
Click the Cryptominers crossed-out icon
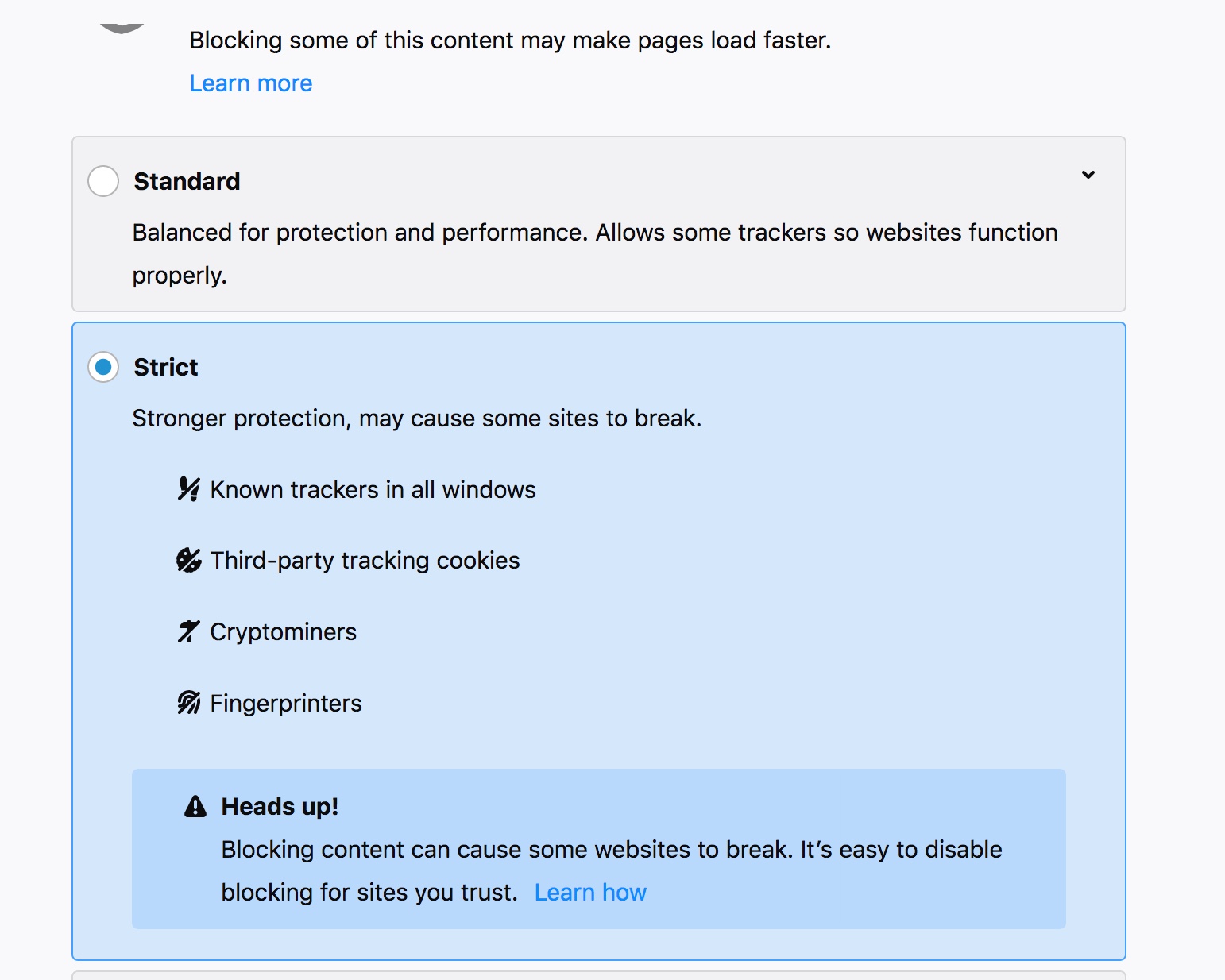(x=188, y=632)
